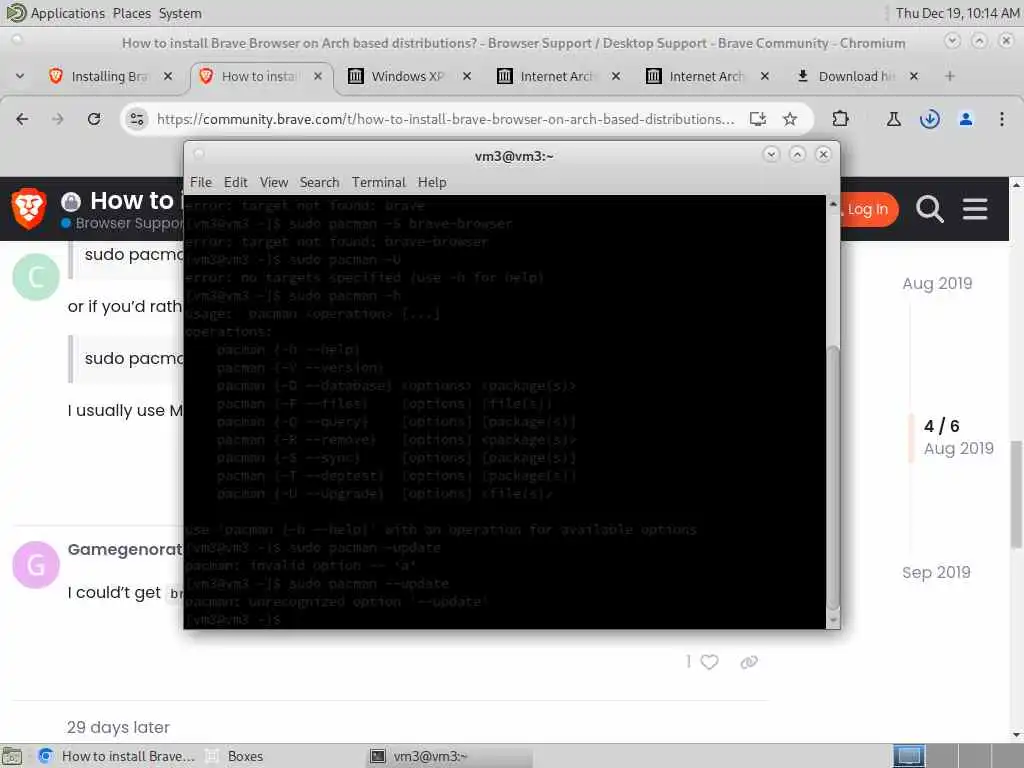Open the forum search magnifier icon

(929, 210)
